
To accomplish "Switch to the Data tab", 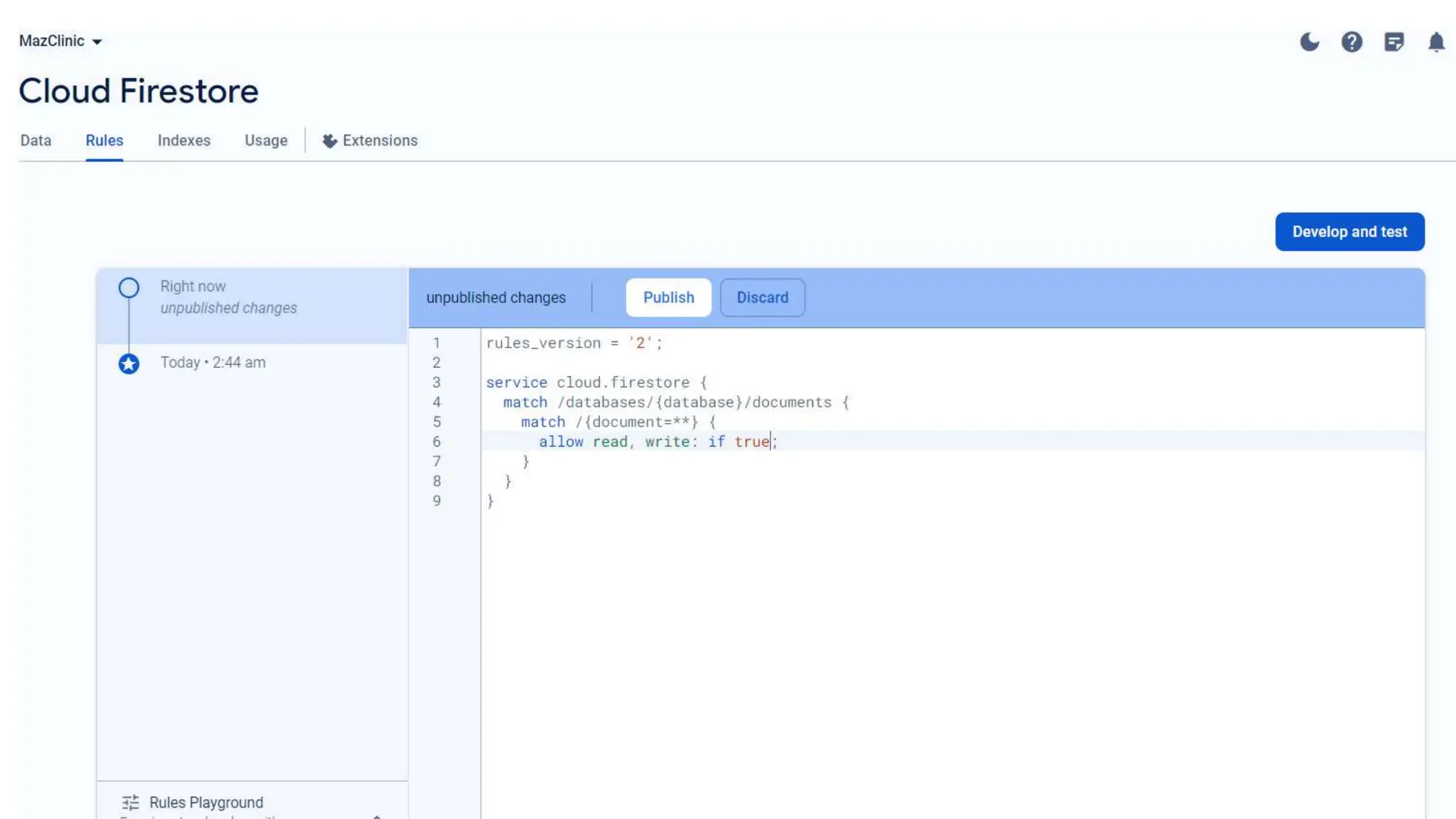I will point(36,141).
